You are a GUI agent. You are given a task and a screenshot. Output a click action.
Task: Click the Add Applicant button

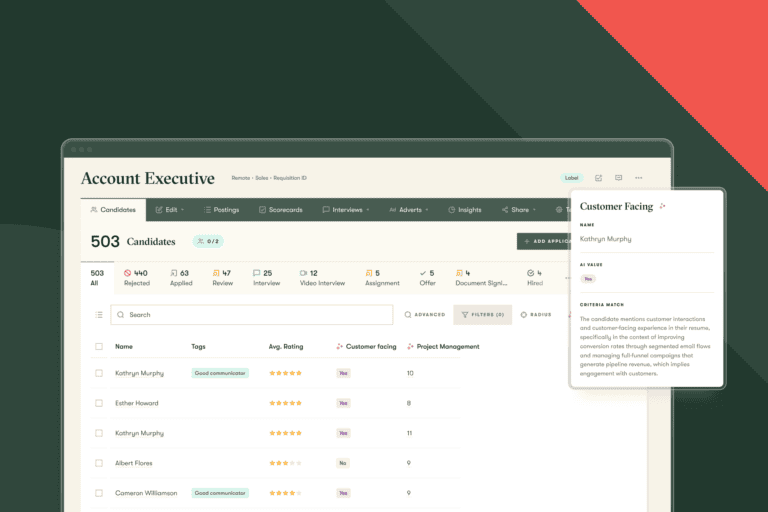[544, 241]
